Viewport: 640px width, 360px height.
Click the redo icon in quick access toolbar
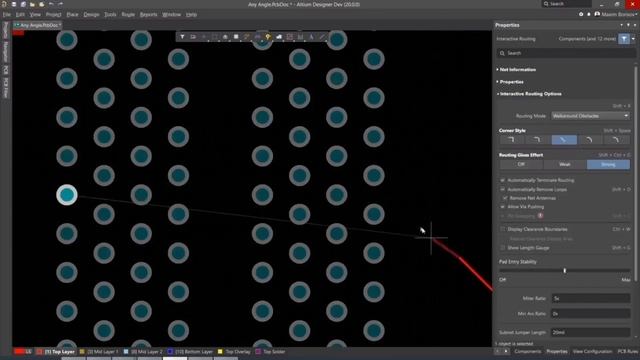[60, 4]
